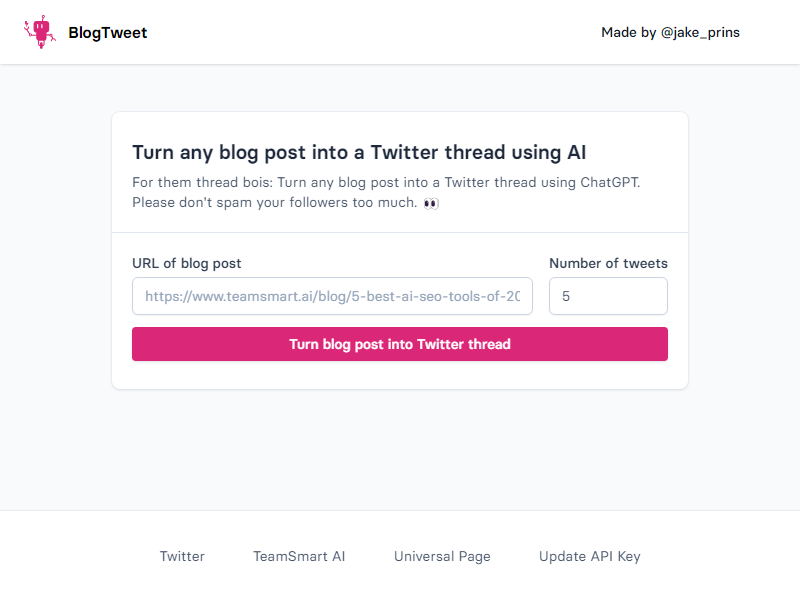Click the 'Made by' text in header
The width and height of the screenshot is (800, 600).
click(628, 33)
